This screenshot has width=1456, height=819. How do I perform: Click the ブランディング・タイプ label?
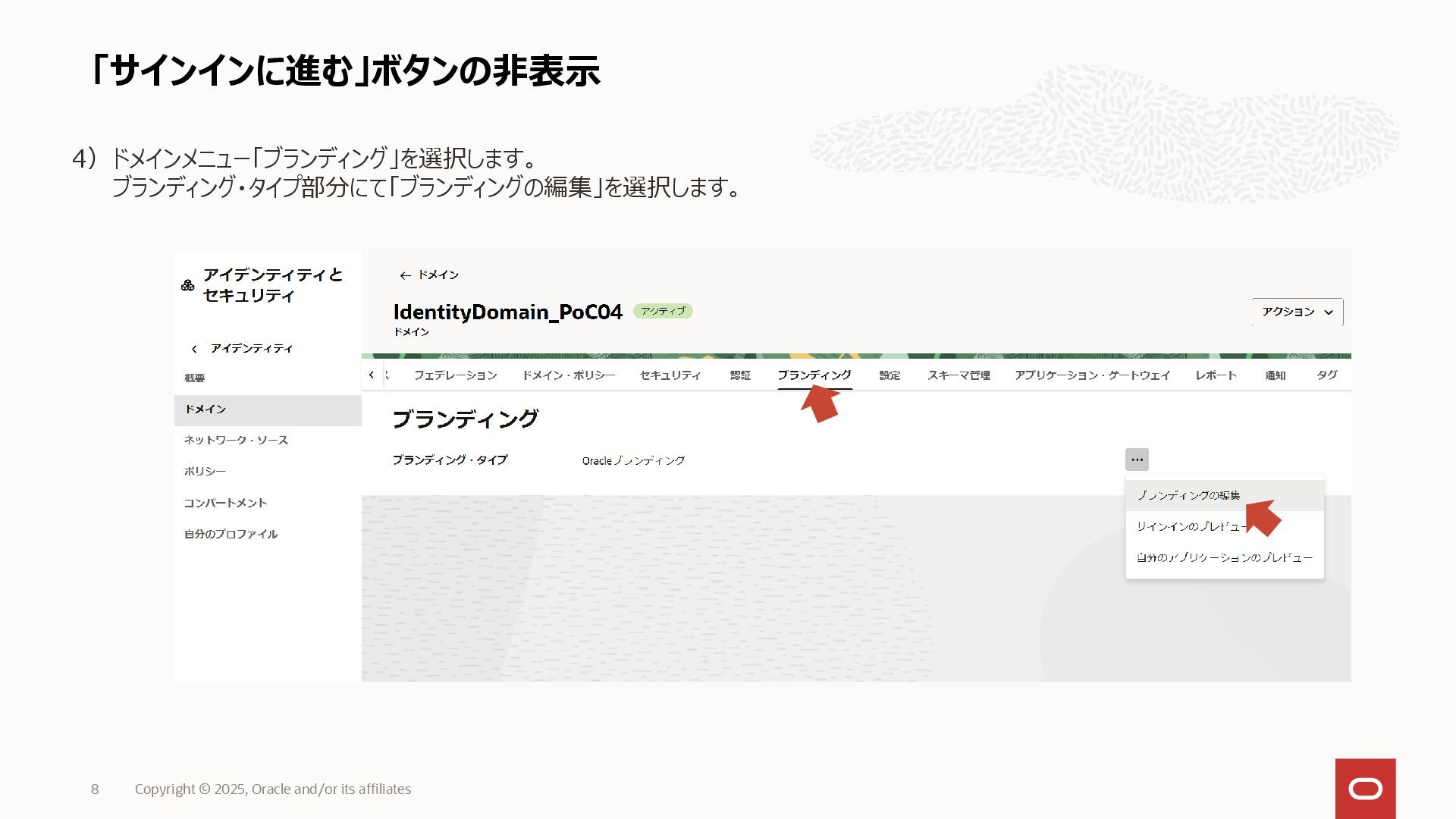tap(450, 460)
